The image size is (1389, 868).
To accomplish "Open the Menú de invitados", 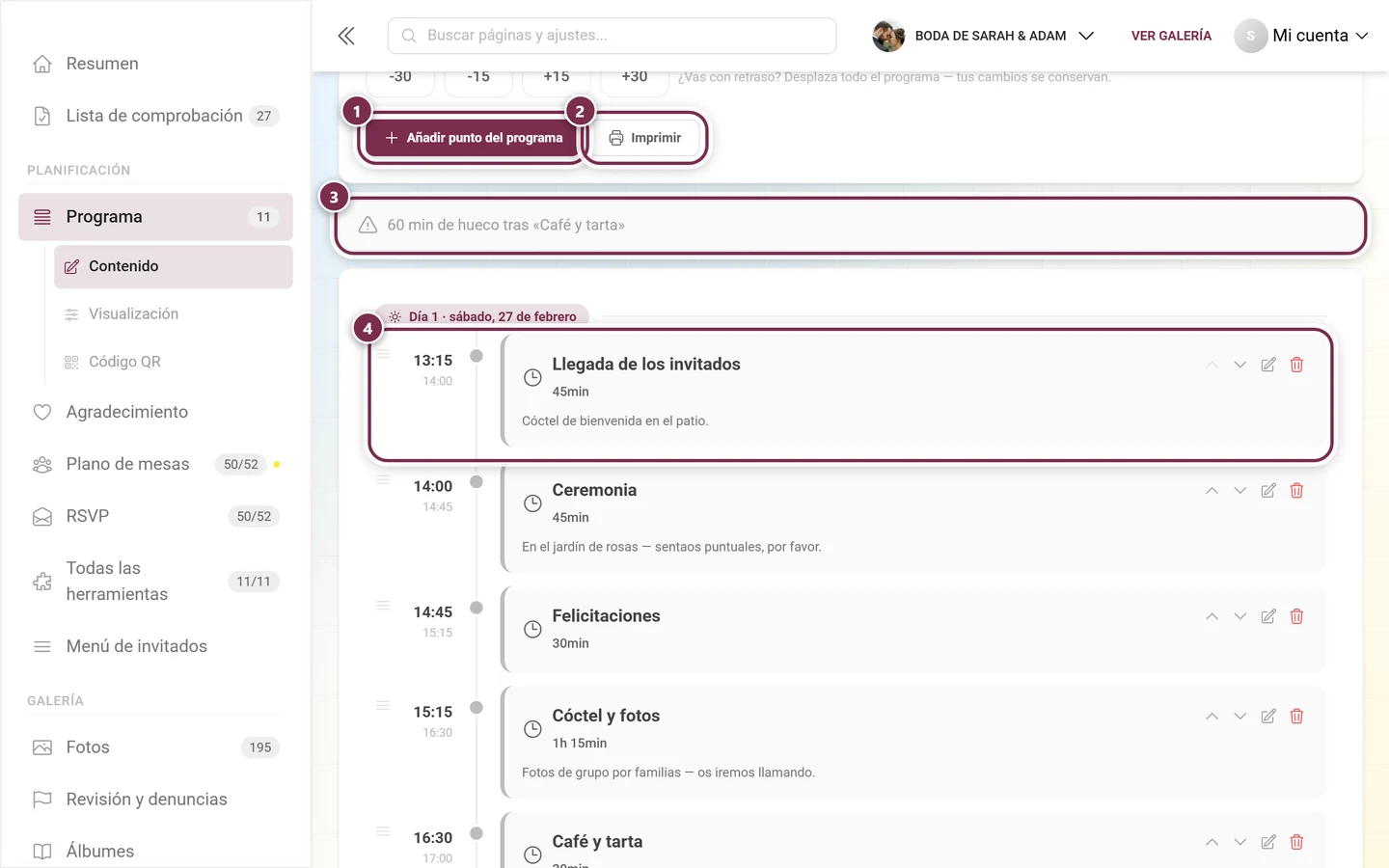I will [x=155, y=646].
